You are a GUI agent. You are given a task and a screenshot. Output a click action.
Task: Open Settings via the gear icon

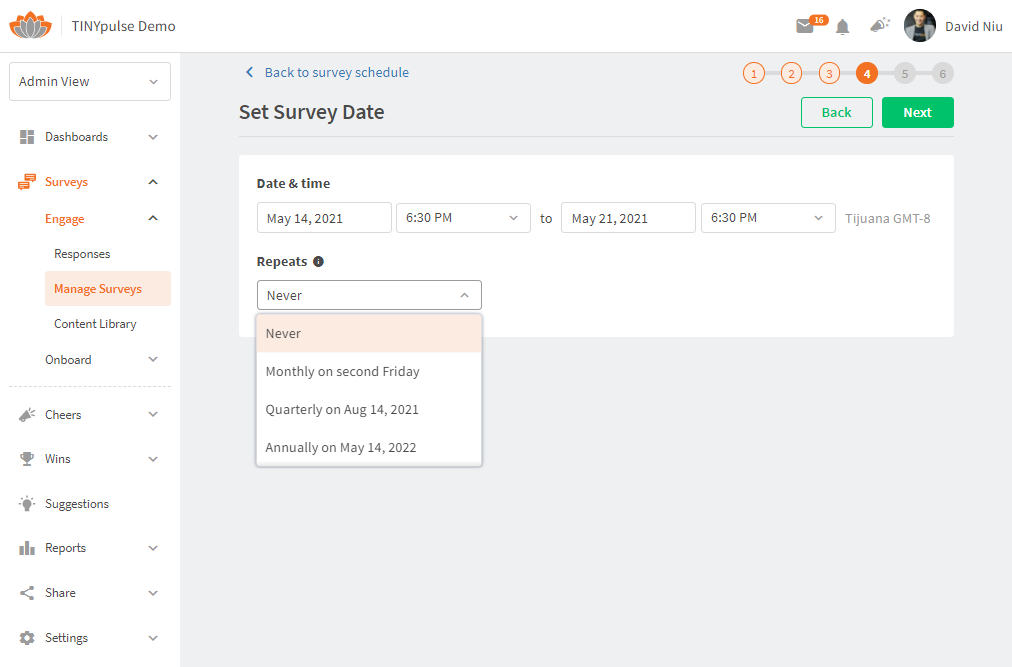click(27, 637)
